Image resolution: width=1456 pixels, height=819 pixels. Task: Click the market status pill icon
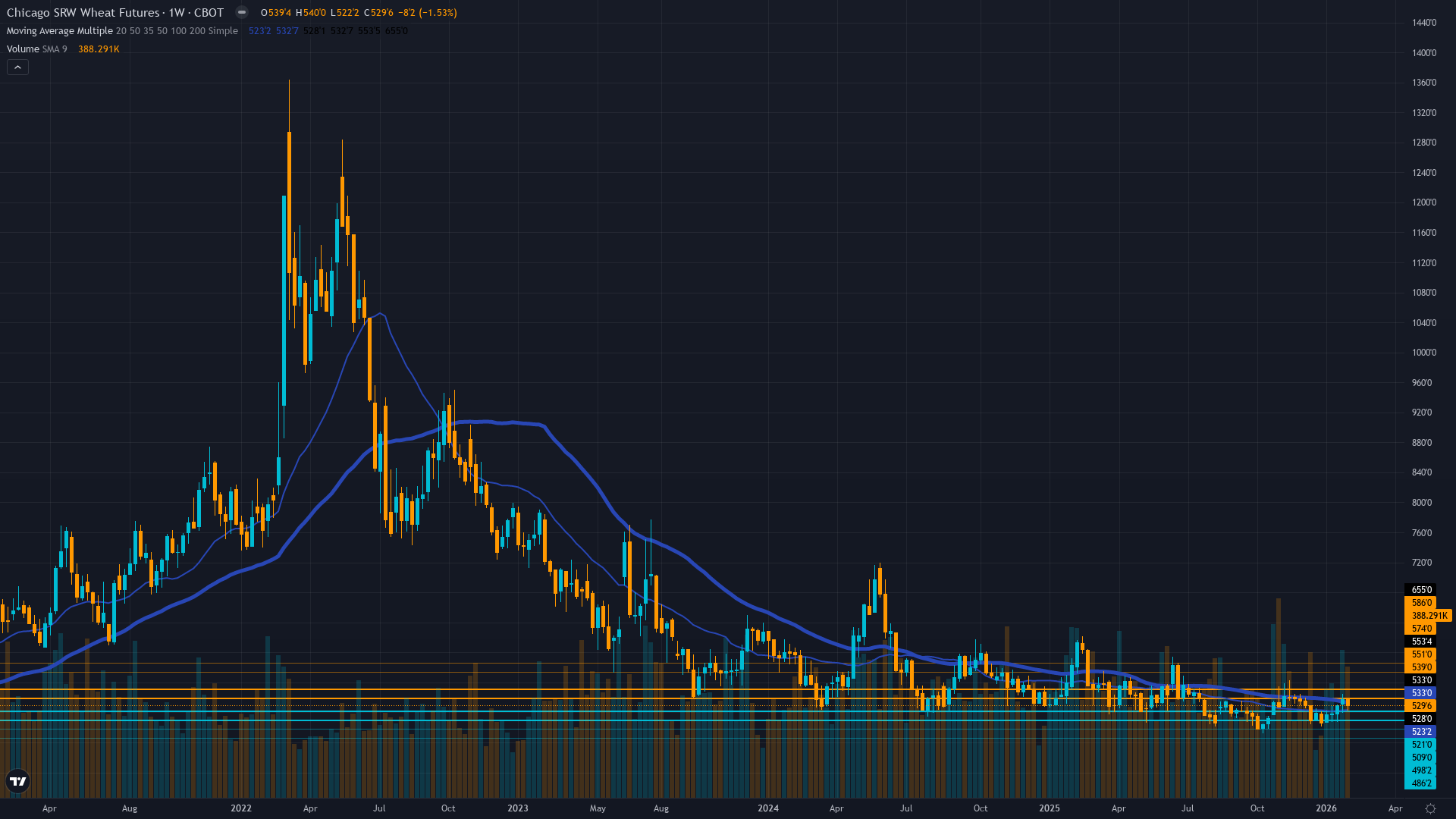241,12
